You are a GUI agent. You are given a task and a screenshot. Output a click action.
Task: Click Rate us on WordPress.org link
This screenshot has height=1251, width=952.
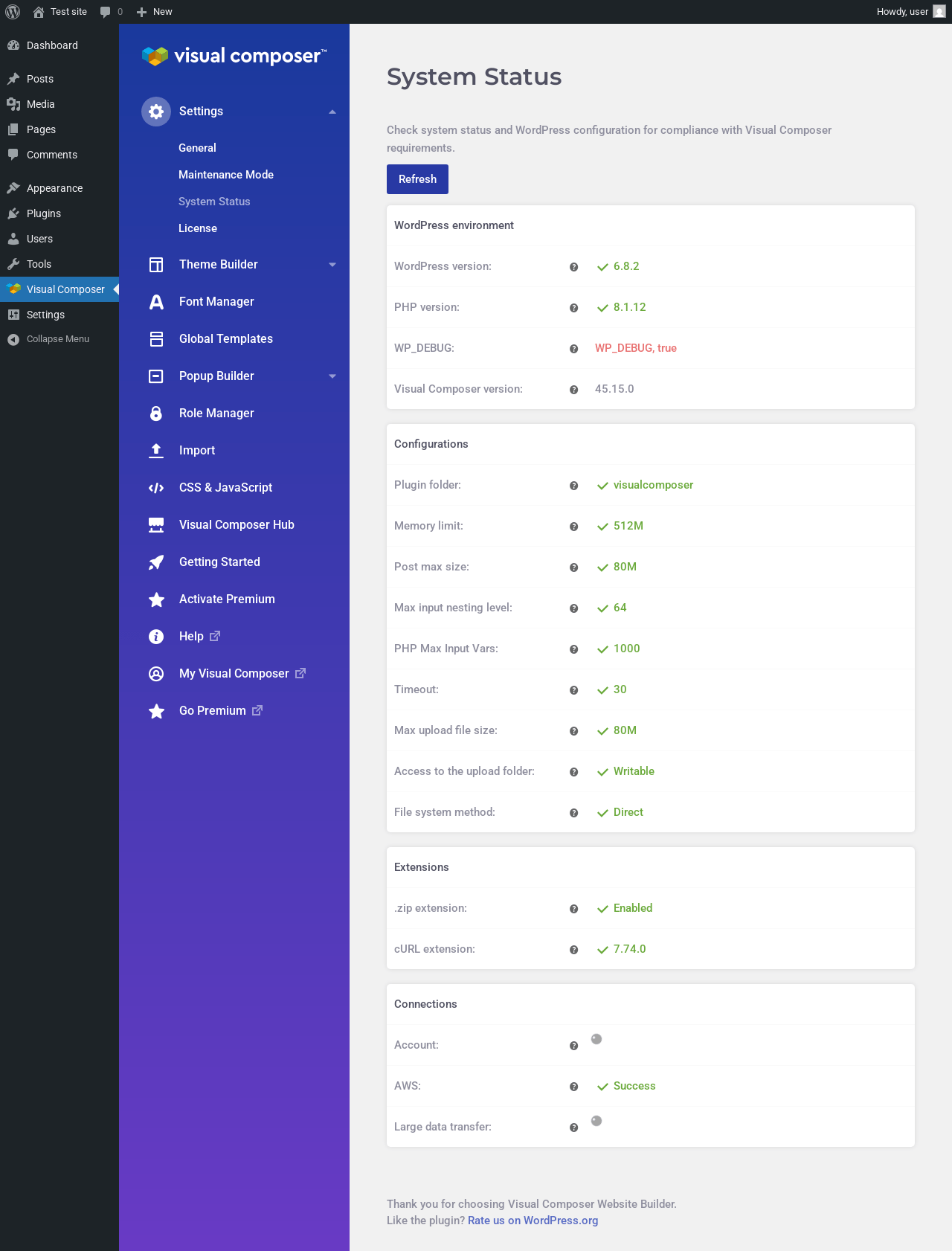tap(533, 1221)
